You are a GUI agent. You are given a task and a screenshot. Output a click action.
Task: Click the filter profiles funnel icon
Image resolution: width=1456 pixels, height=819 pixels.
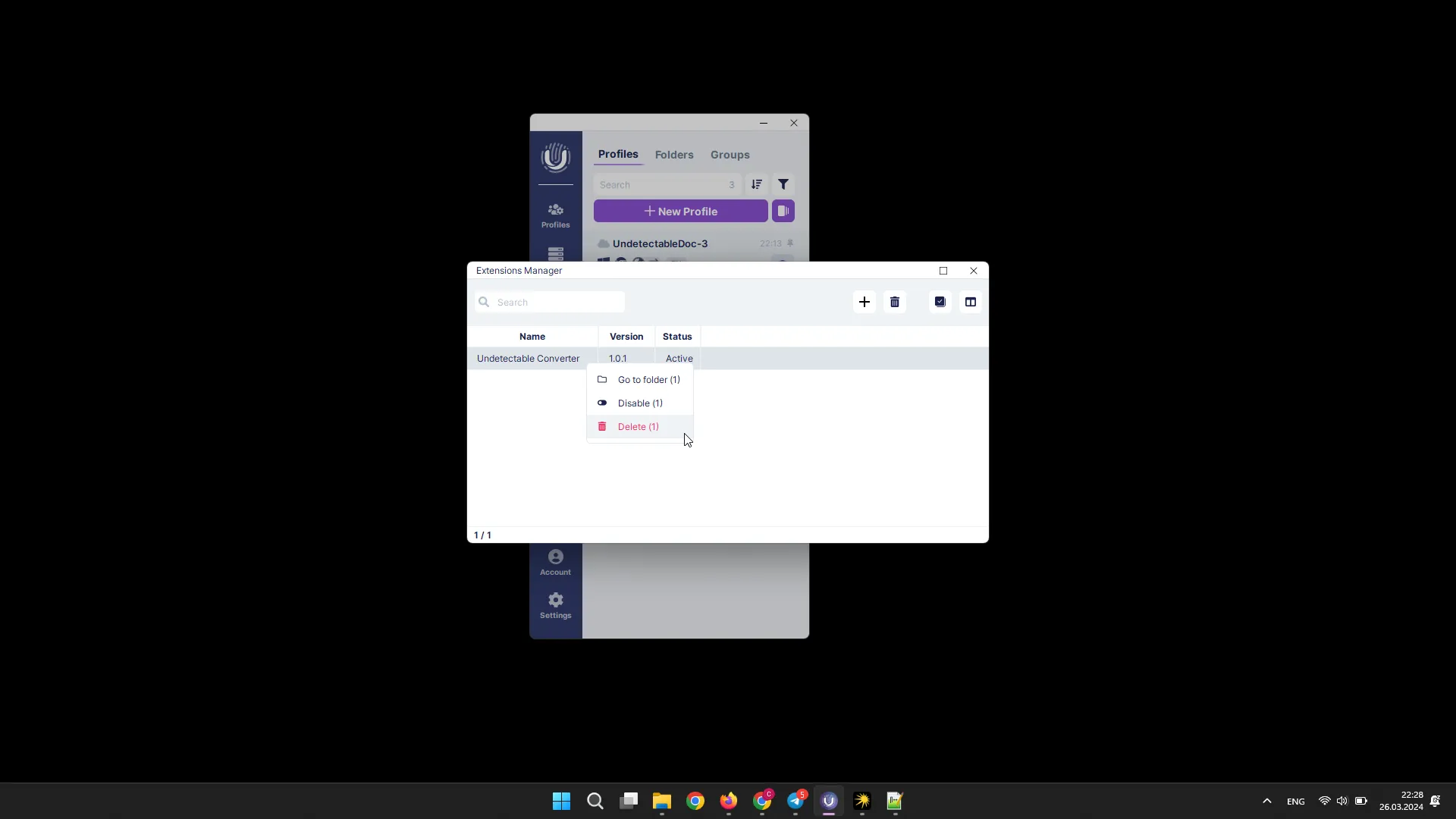click(x=786, y=184)
